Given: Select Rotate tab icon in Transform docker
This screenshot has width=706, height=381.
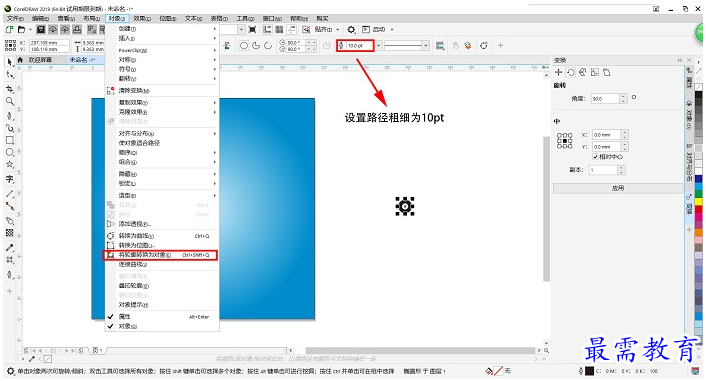Looking at the screenshot, I should point(570,73).
